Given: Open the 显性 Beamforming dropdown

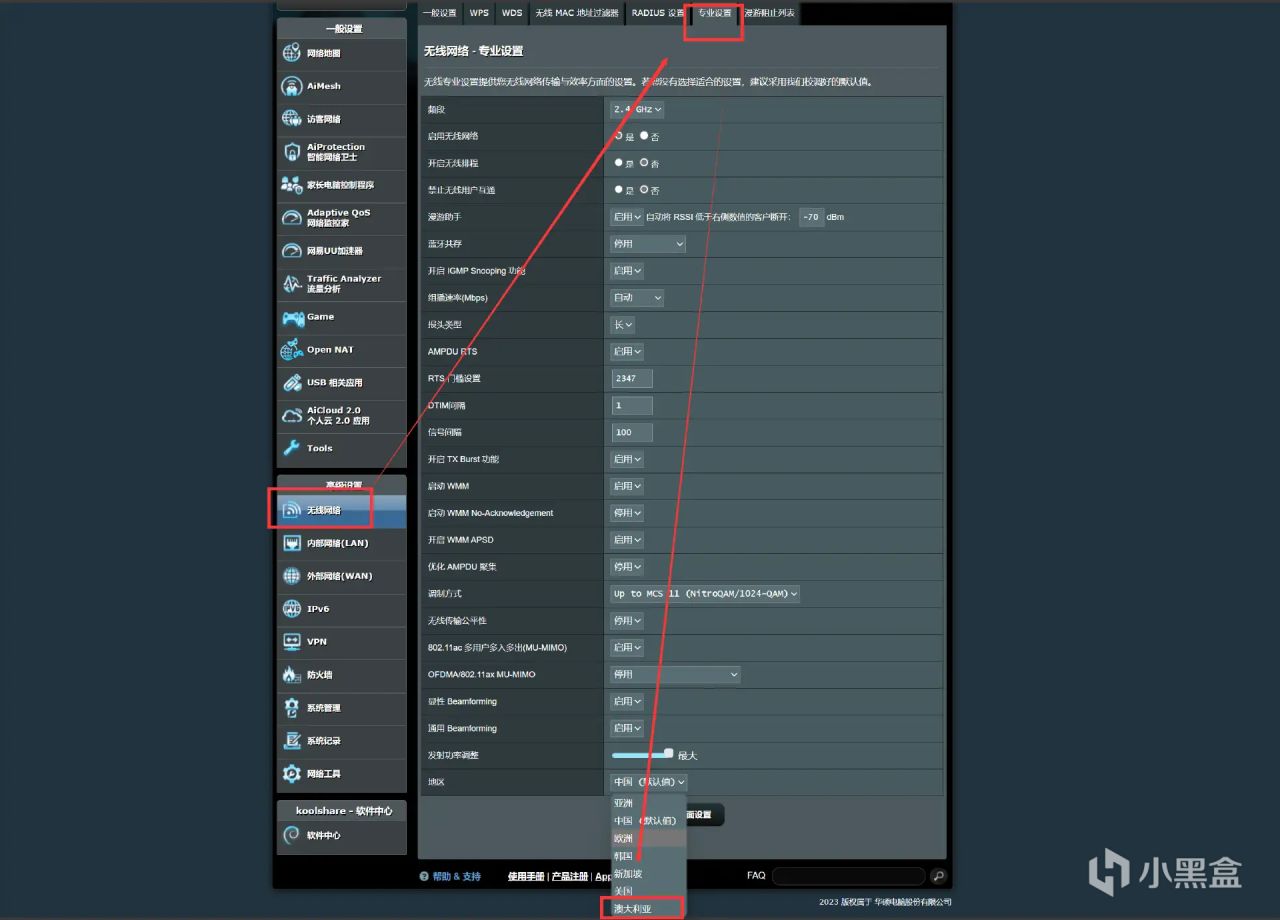Looking at the screenshot, I should (627, 702).
